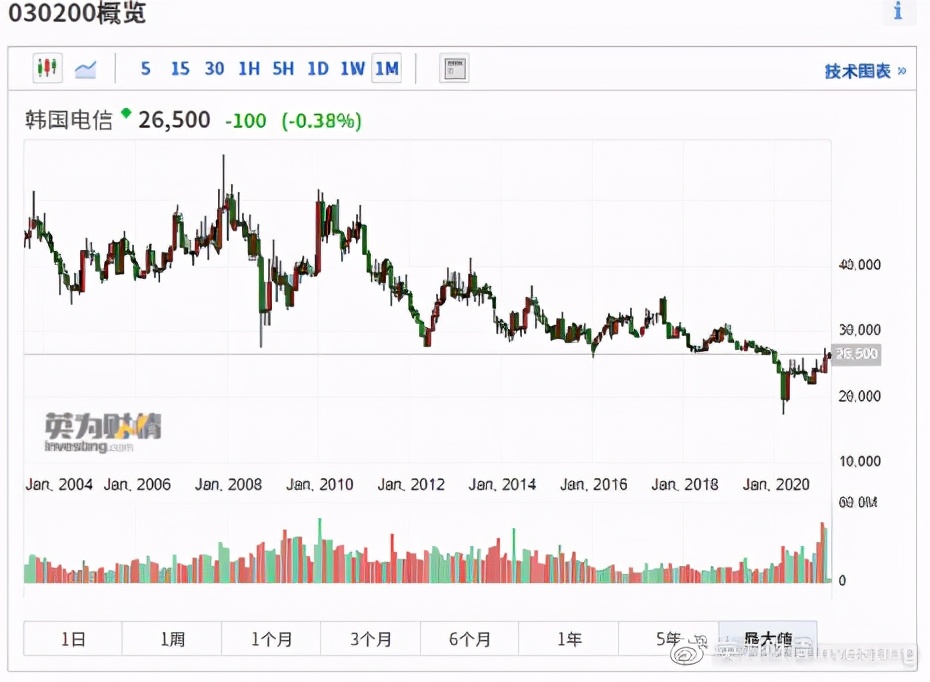Select the 1M monthly interval

coord(386,69)
